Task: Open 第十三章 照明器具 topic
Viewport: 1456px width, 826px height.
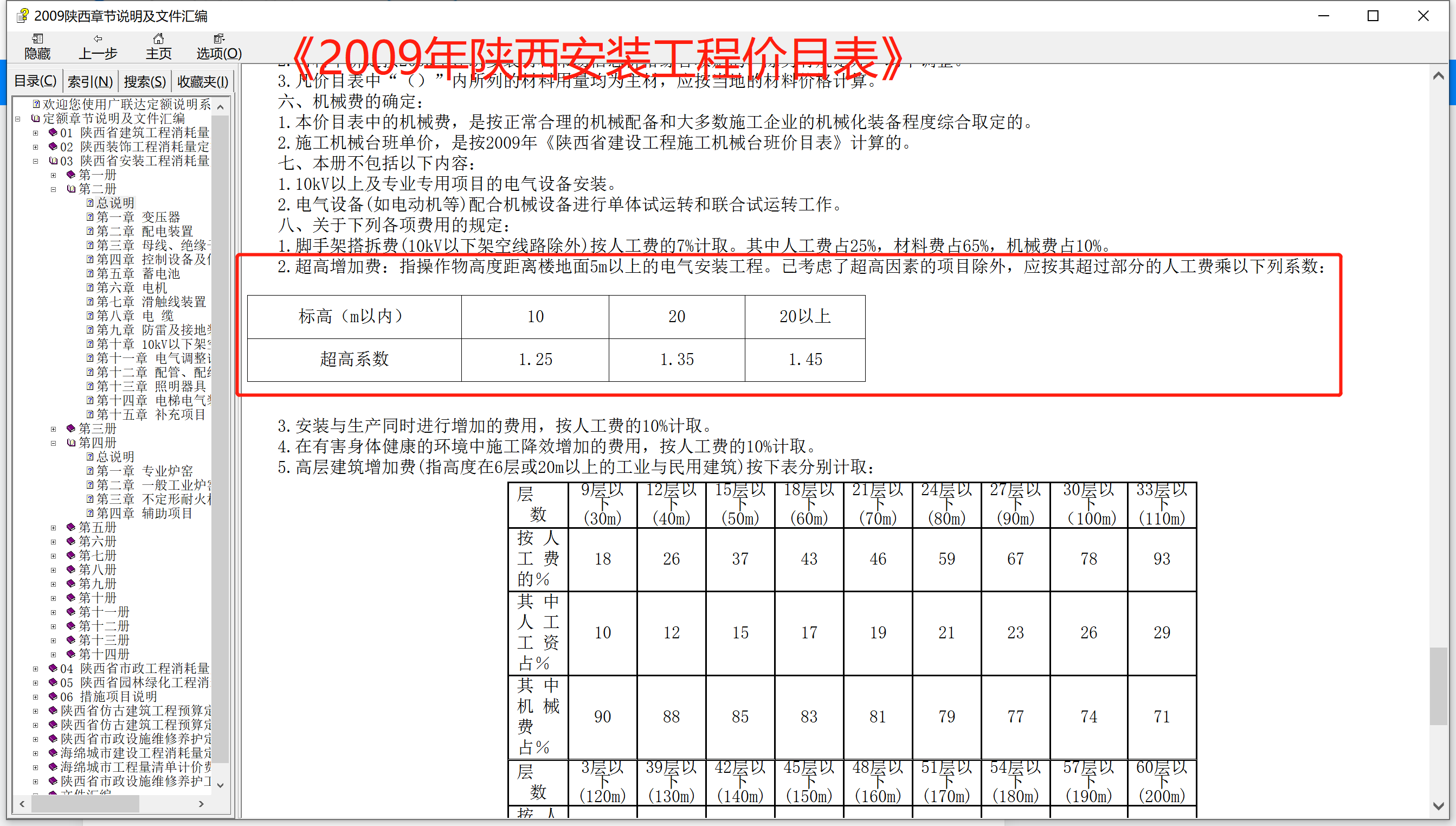Action: point(151,386)
